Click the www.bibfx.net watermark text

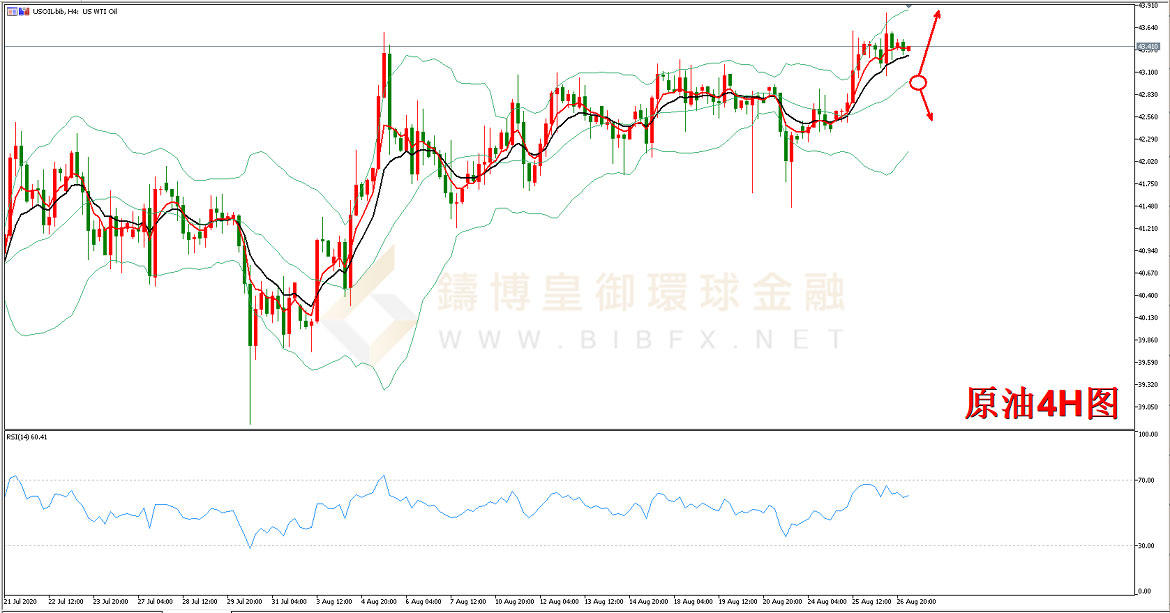coord(640,340)
